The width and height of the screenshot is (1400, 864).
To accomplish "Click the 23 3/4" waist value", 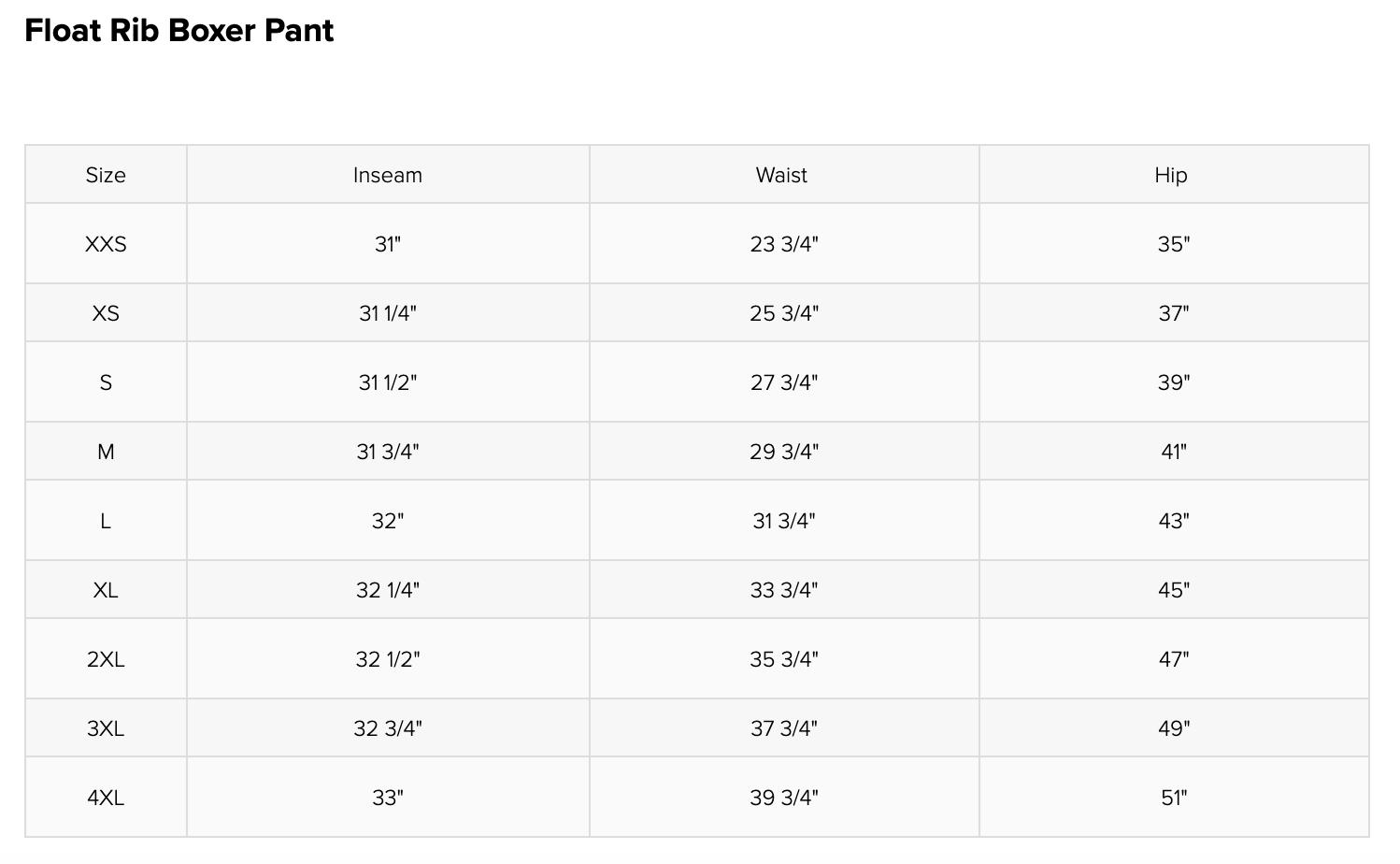I will (784, 244).
